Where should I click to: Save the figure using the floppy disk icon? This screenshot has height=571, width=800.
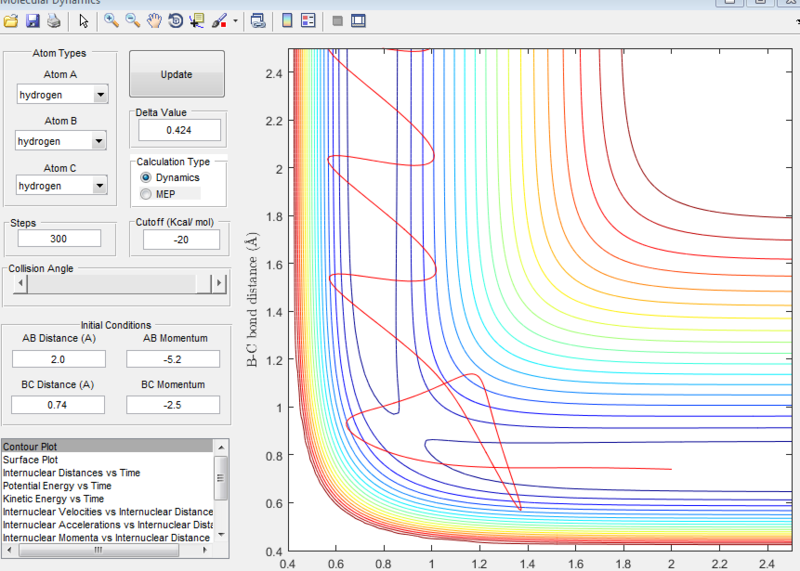(32, 20)
